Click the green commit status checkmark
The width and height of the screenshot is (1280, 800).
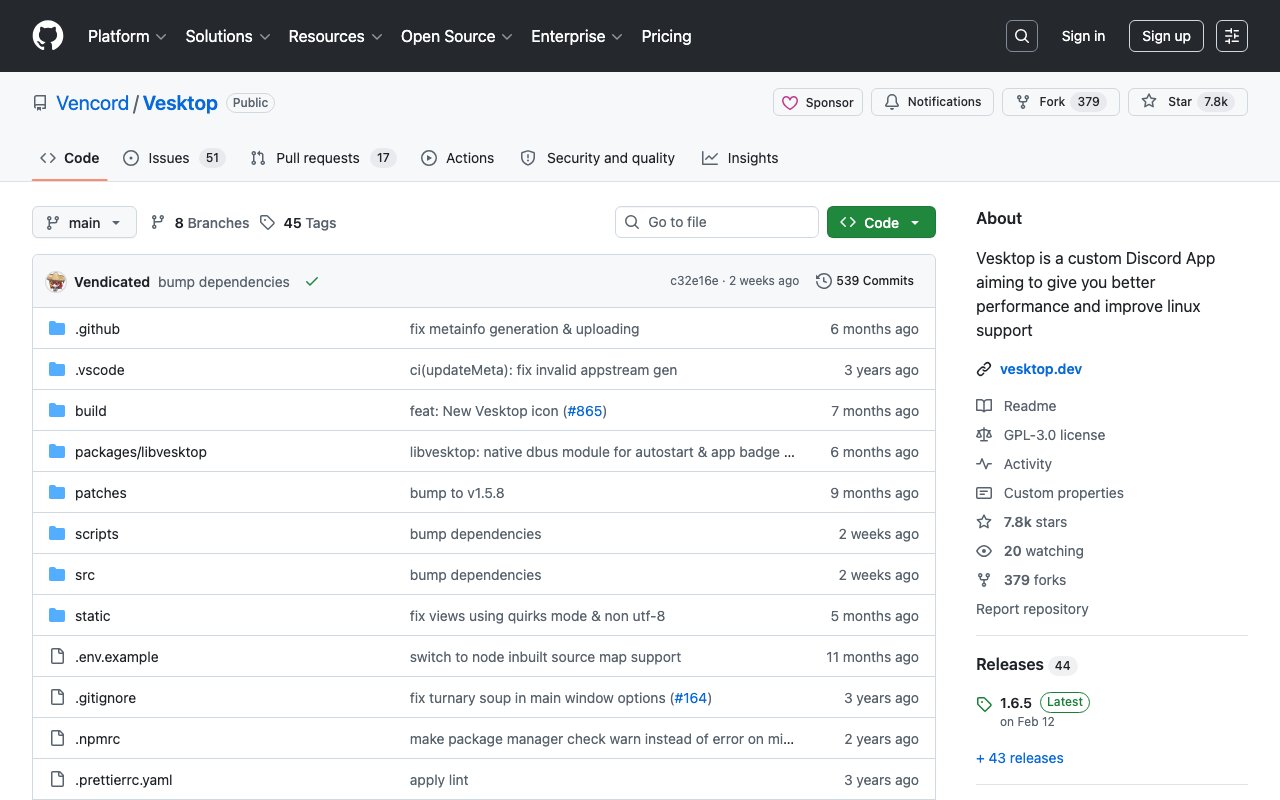point(312,282)
